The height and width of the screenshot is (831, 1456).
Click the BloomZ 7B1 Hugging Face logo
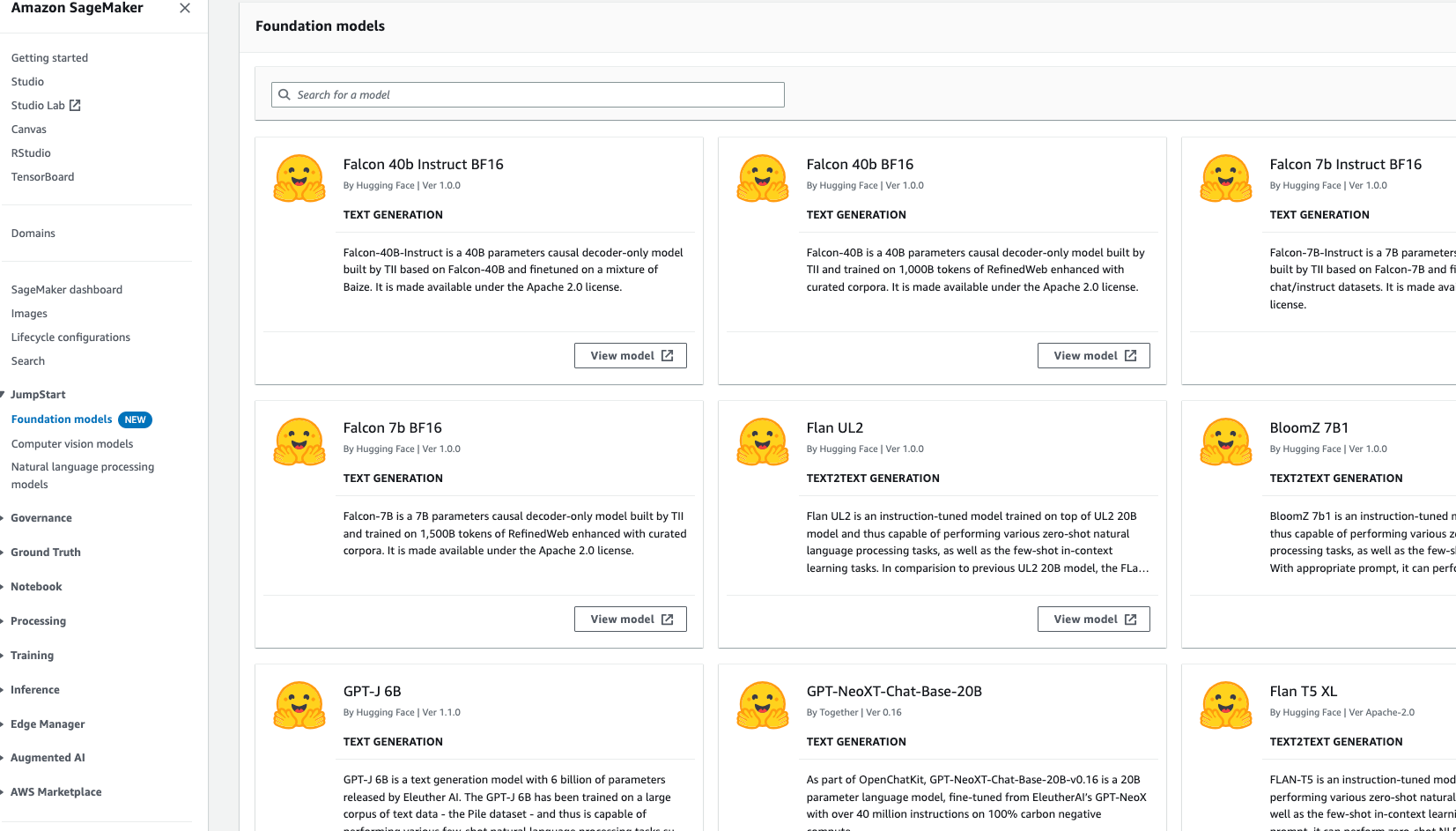1226,441
